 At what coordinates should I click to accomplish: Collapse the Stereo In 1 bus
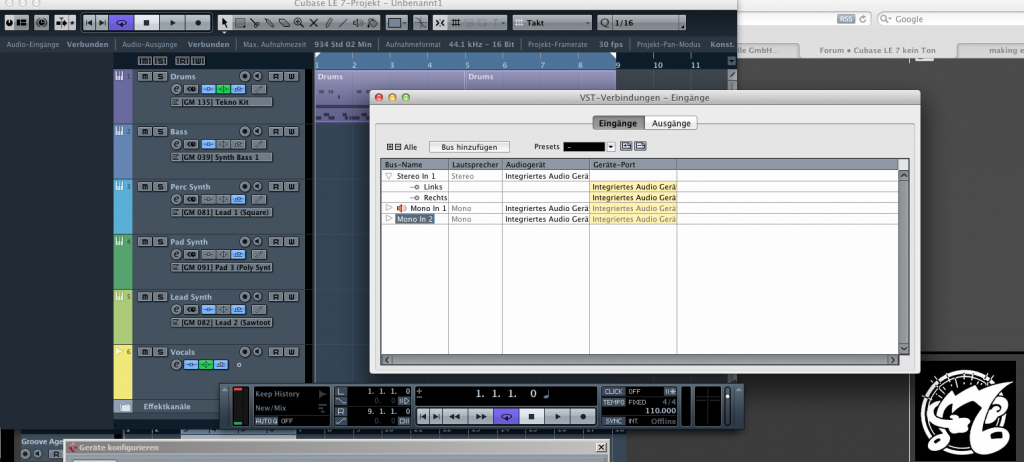tap(389, 176)
